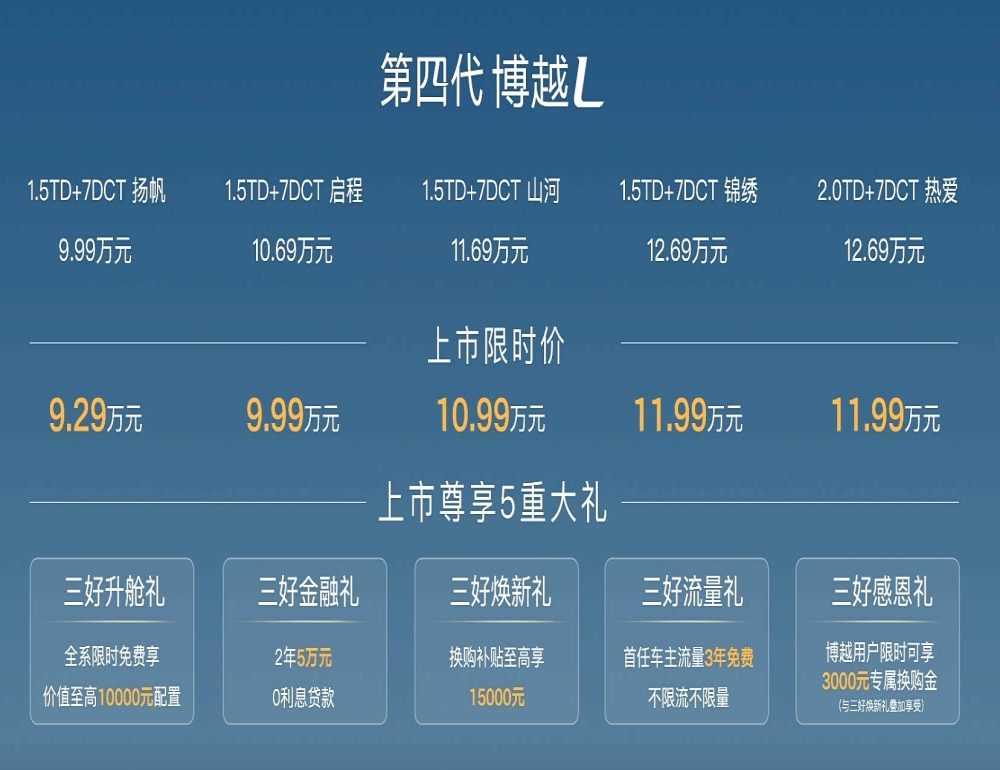This screenshot has width=1000, height=770.
Task: Click the limited-time price 10.99万元
Action: pyautogui.click(x=490, y=415)
